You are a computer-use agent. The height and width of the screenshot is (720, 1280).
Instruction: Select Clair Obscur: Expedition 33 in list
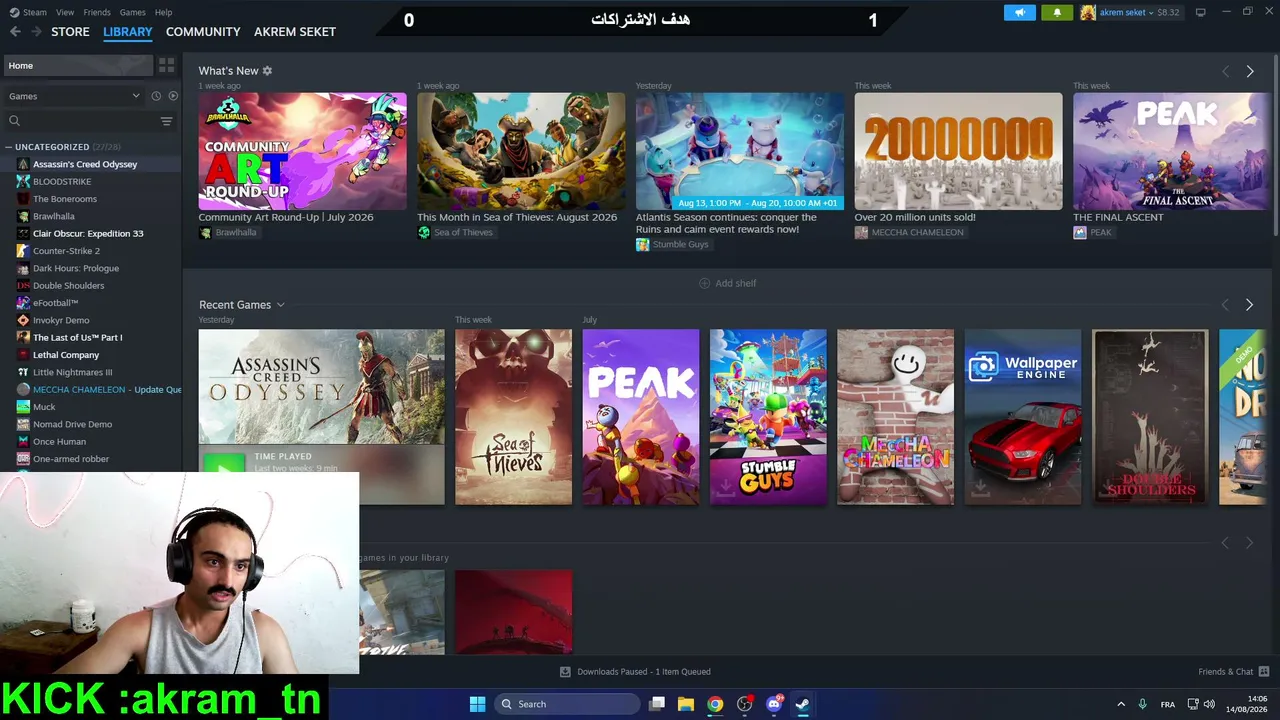pyautogui.click(x=88, y=234)
